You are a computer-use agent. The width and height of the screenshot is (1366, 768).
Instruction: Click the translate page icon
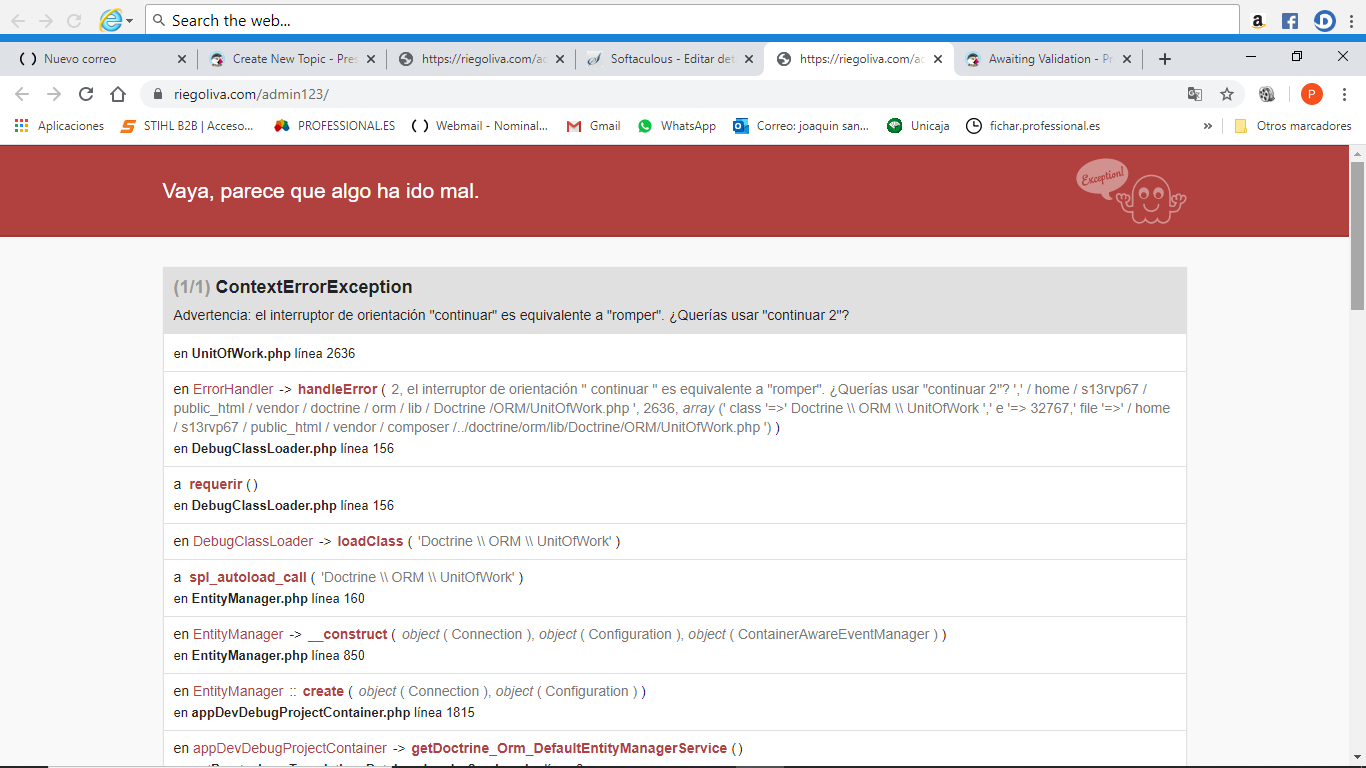coord(1195,94)
